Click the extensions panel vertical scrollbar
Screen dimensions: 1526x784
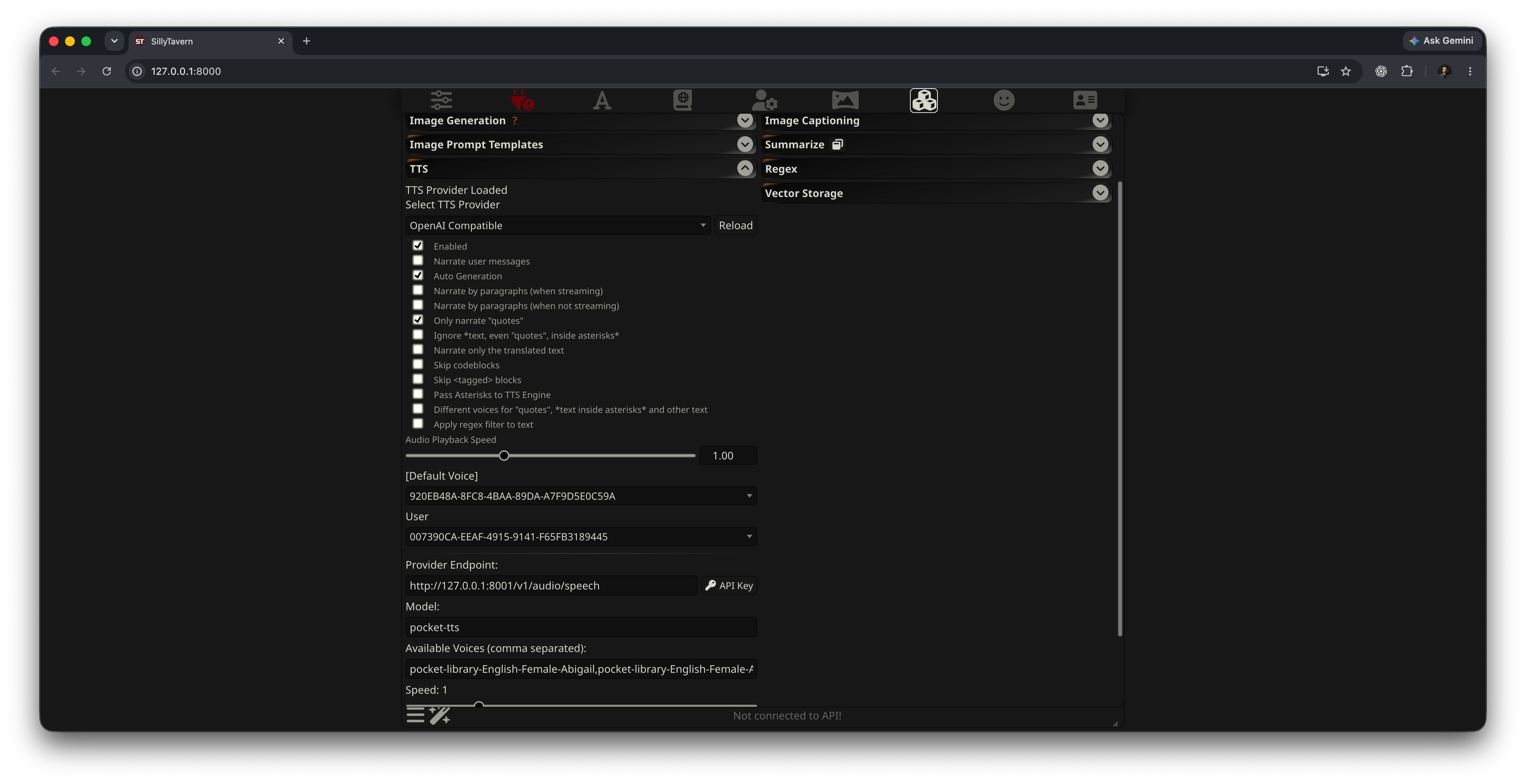[x=1119, y=408]
